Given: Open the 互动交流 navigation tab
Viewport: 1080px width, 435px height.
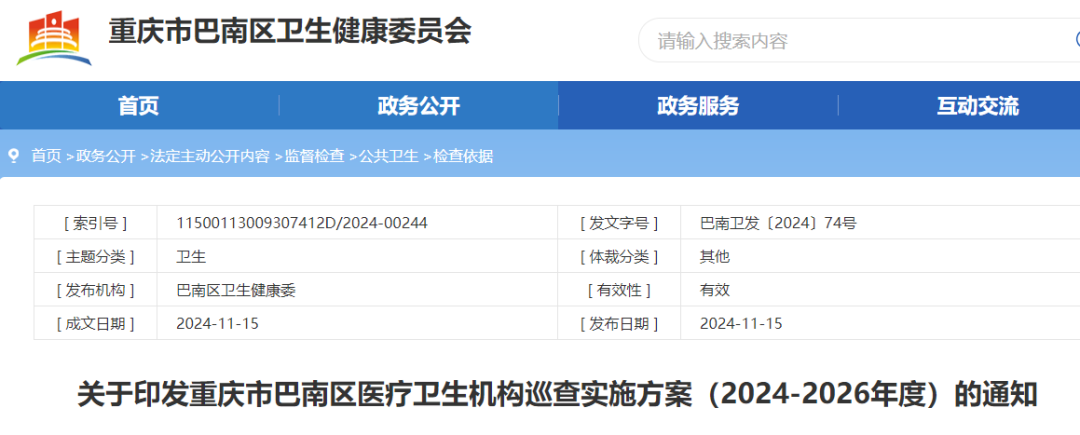Looking at the screenshot, I should pyautogui.click(x=977, y=106).
